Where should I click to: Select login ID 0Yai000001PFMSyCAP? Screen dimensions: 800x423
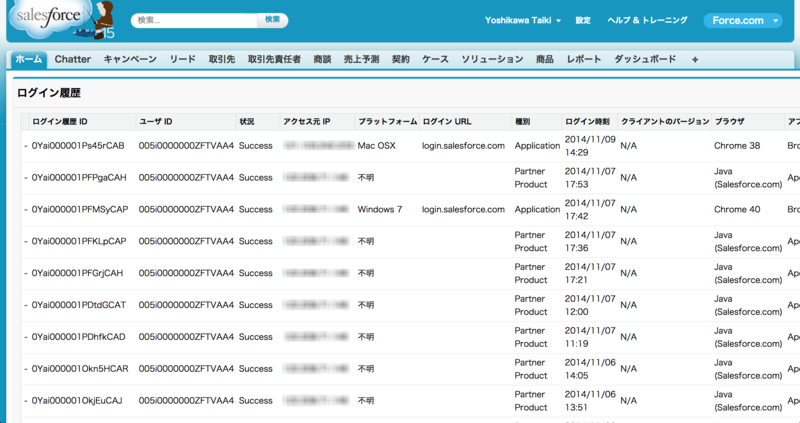click(x=80, y=209)
